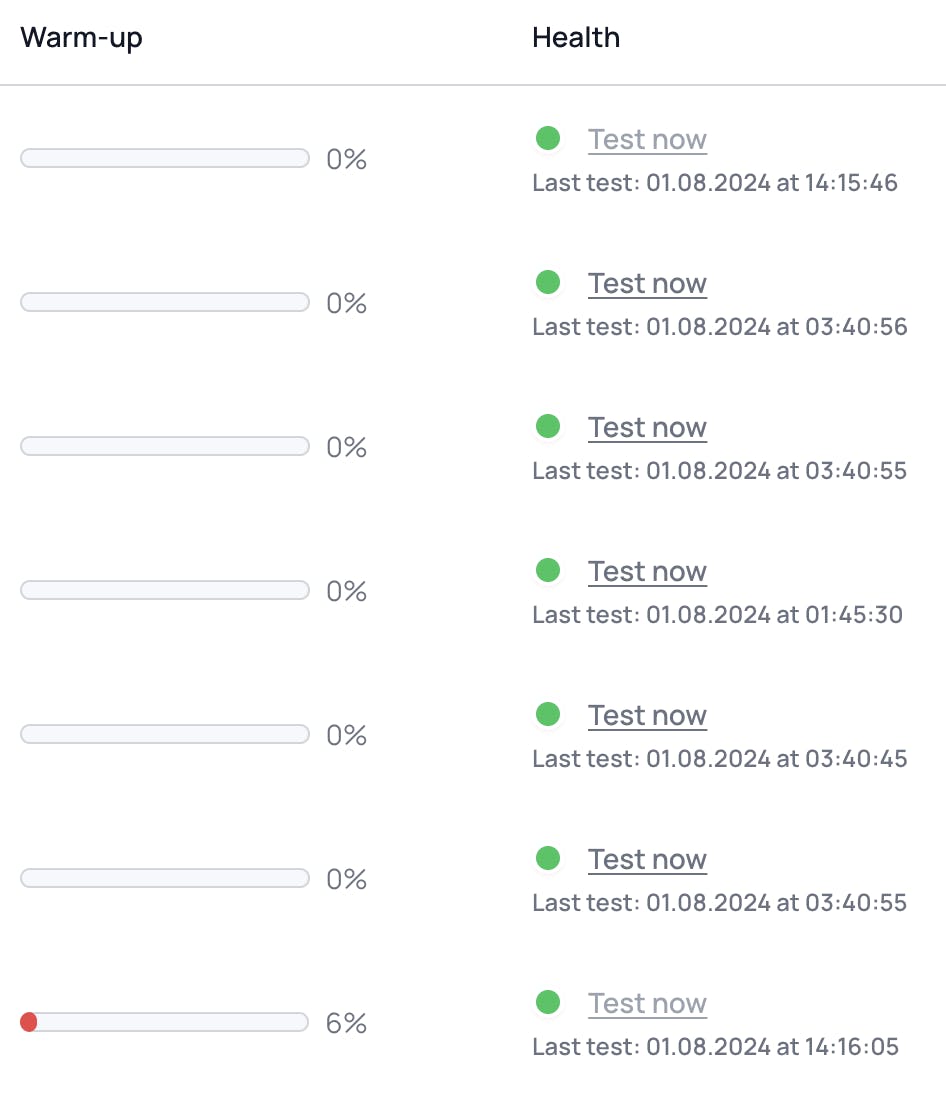Viewport: 946px width, 1104px height.
Task: Sort by the Health column header
Action: tap(576, 38)
